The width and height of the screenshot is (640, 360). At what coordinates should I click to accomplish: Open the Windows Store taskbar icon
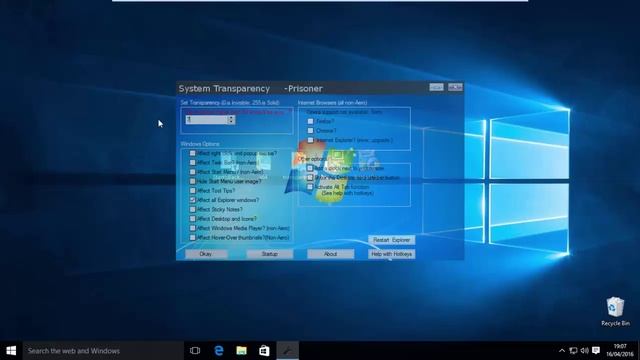pyautogui.click(x=264, y=351)
